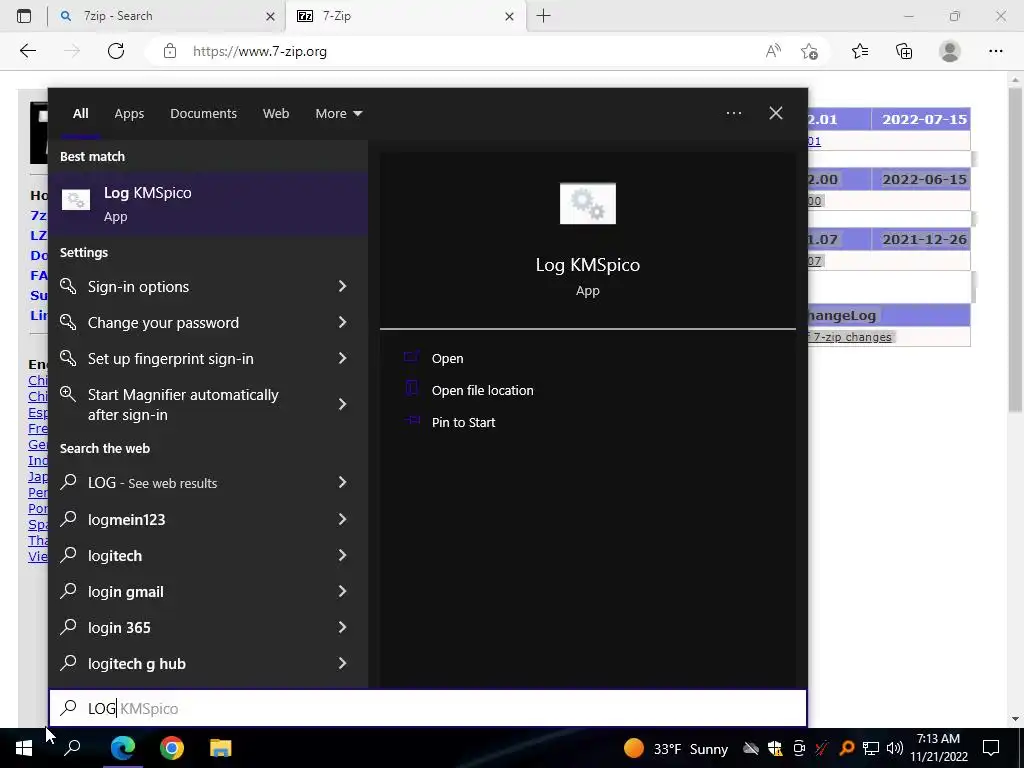Viewport: 1024px width, 768px height.
Task: Open weather widget showing 33°F Sunny
Action: tap(675, 748)
